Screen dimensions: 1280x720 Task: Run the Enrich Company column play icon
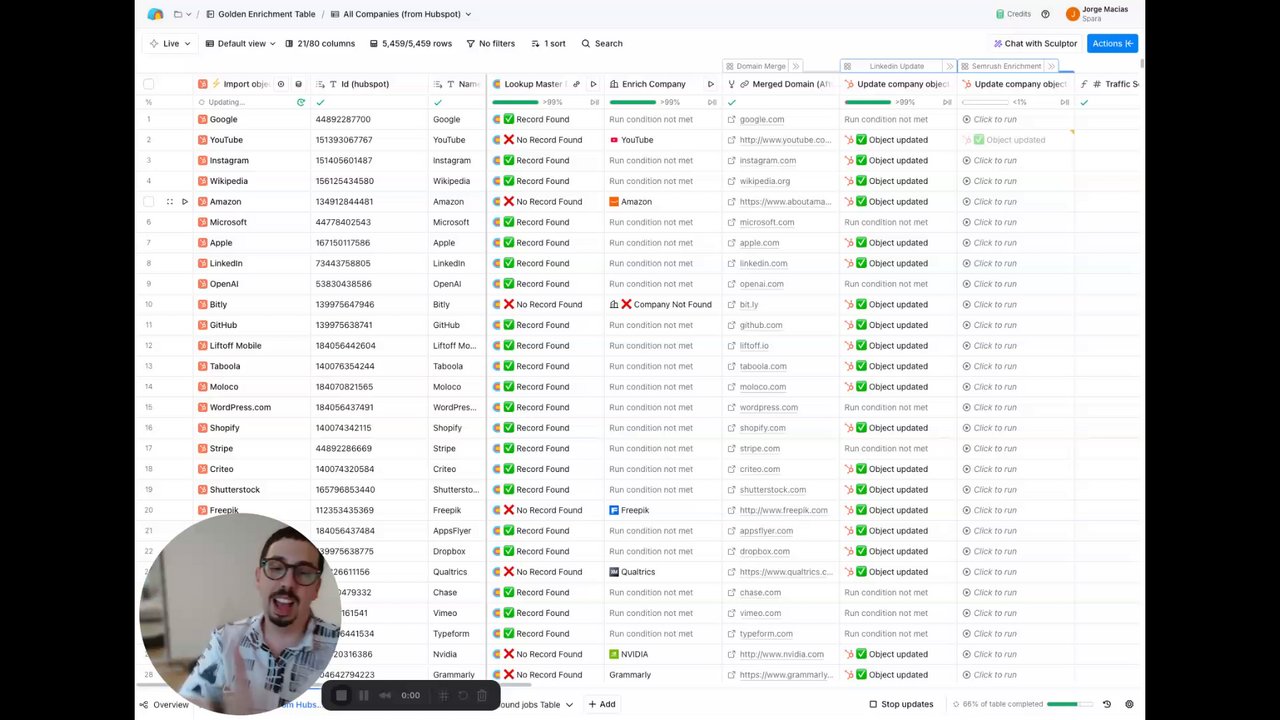[x=711, y=84]
